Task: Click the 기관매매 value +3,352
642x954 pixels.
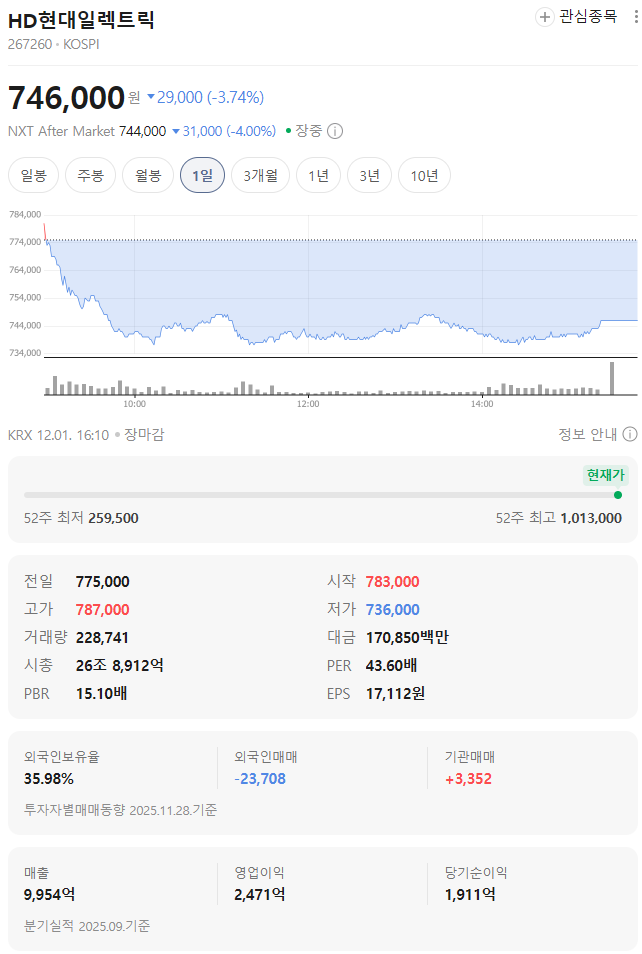Action: (468, 778)
